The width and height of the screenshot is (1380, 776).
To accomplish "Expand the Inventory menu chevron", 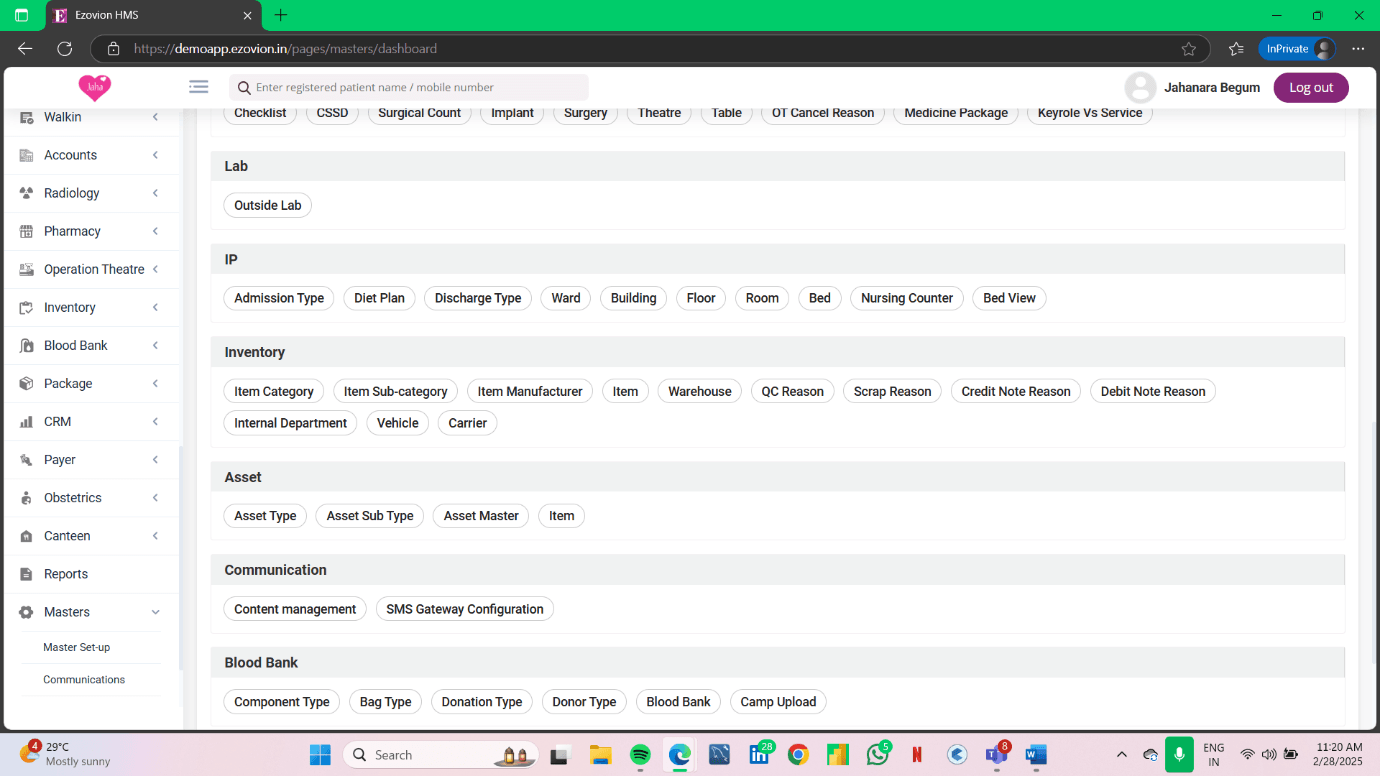I will [155, 308].
